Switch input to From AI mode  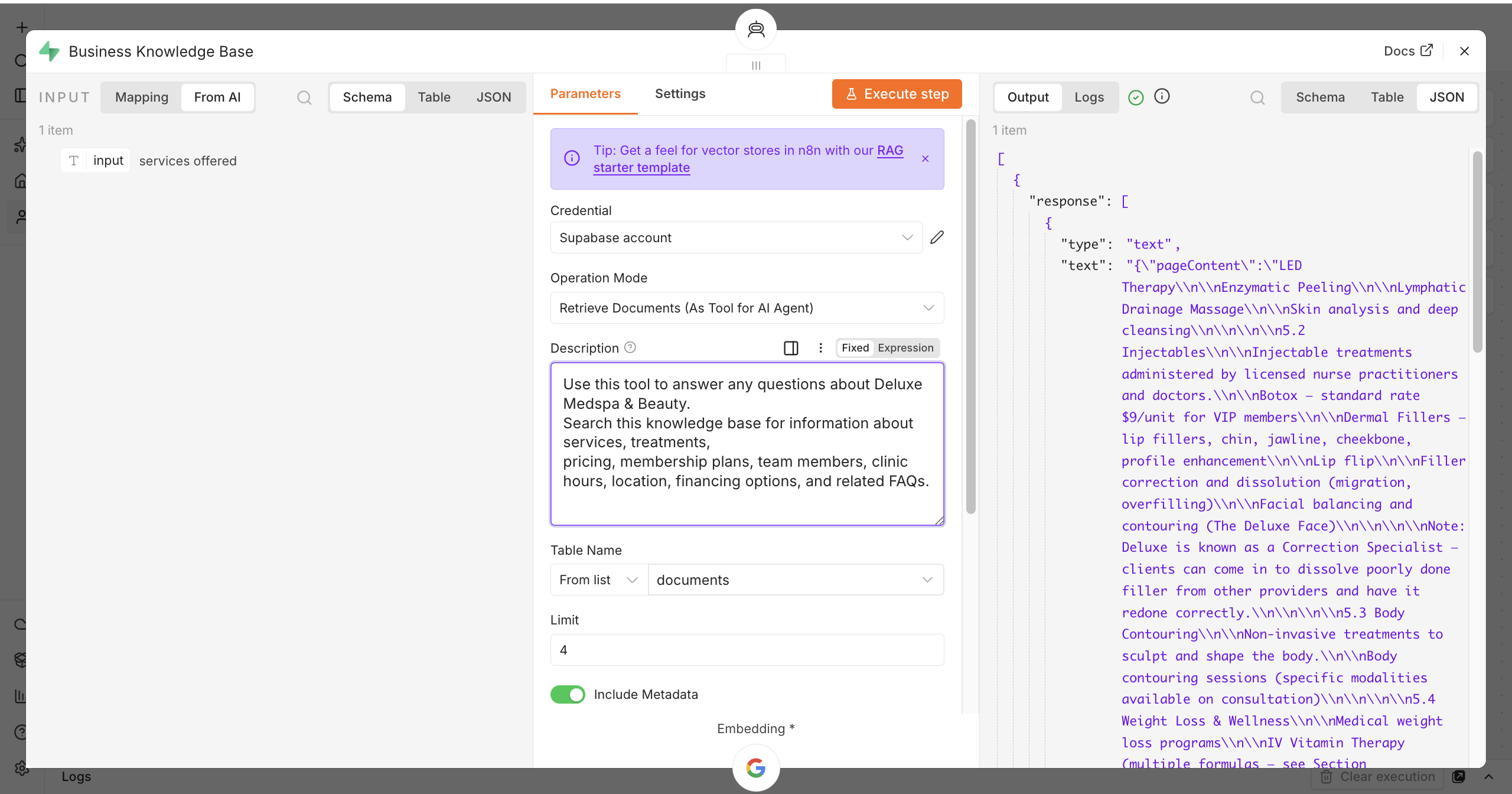click(x=217, y=97)
